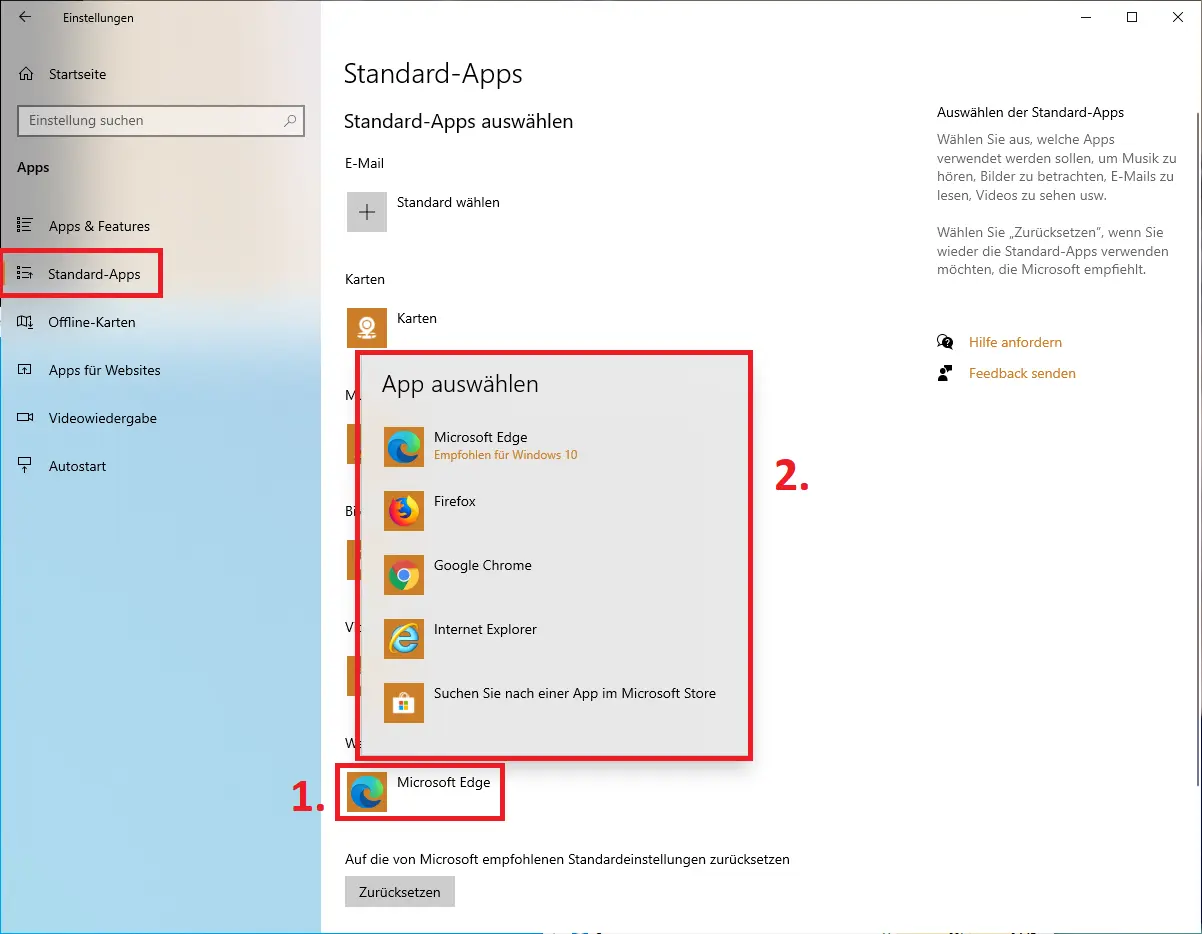The width and height of the screenshot is (1202, 934).
Task: Open Apps & Features section
Action: (98, 226)
